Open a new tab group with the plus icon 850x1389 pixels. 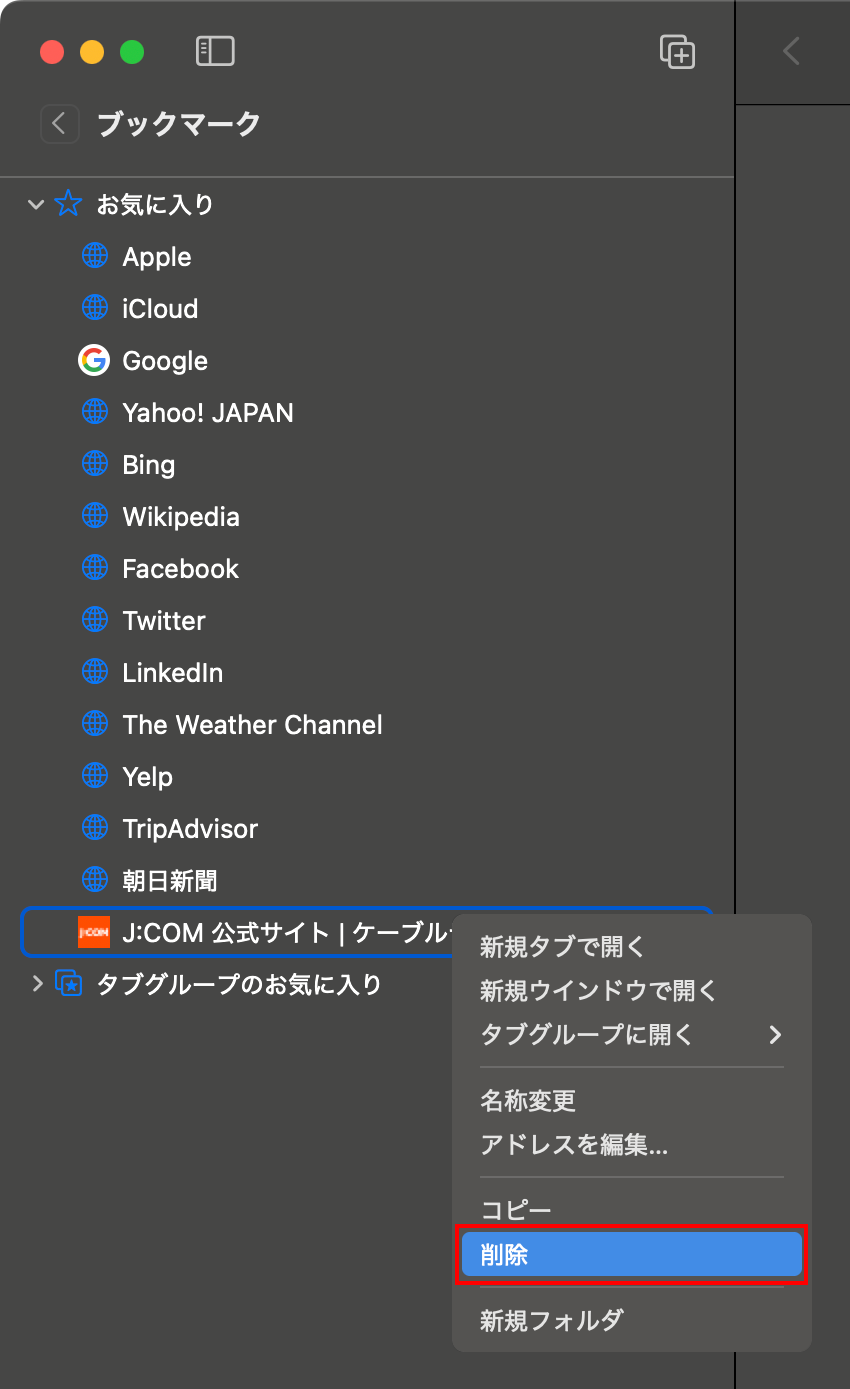tap(677, 51)
